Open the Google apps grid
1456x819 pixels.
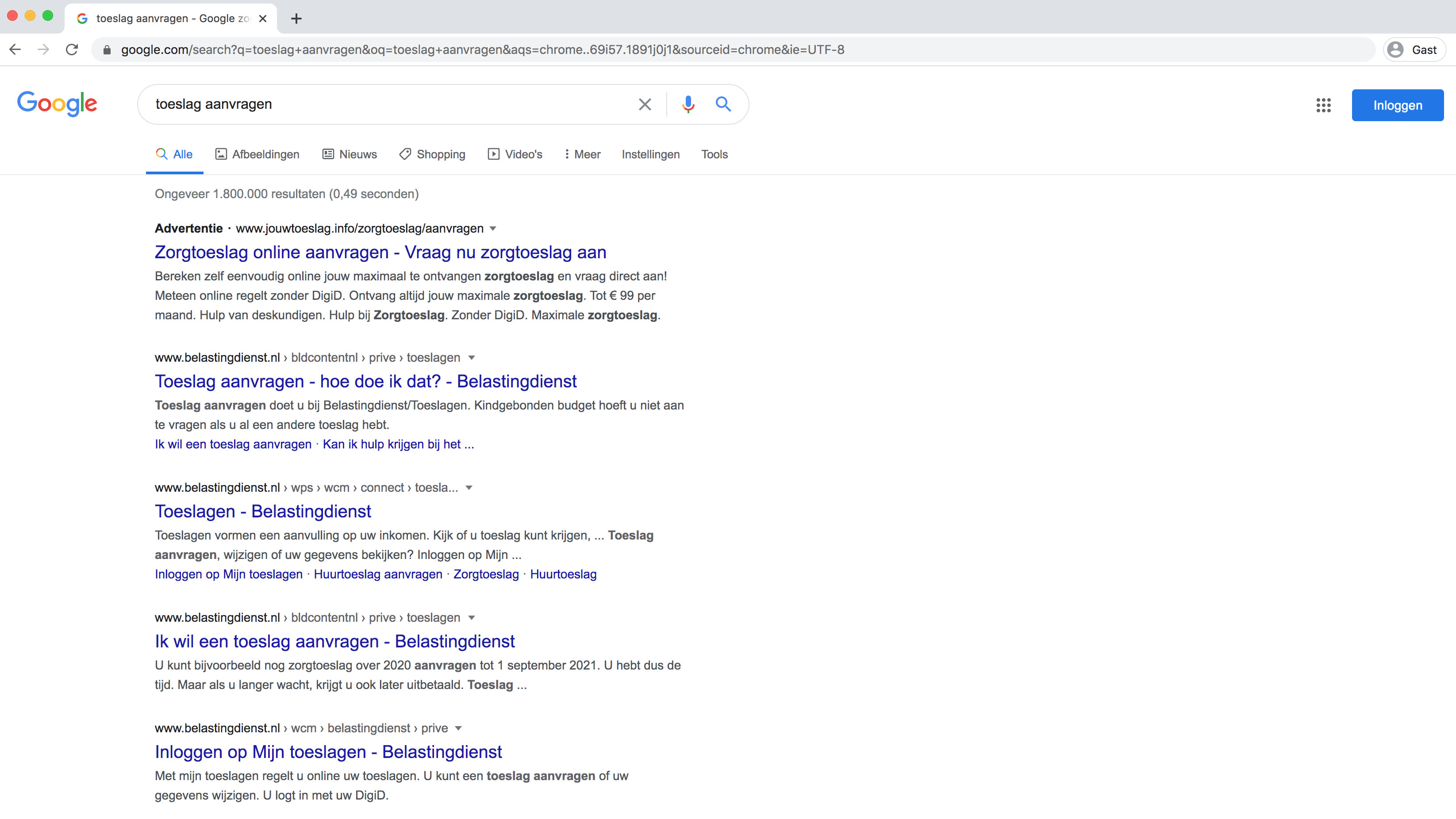click(x=1323, y=105)
